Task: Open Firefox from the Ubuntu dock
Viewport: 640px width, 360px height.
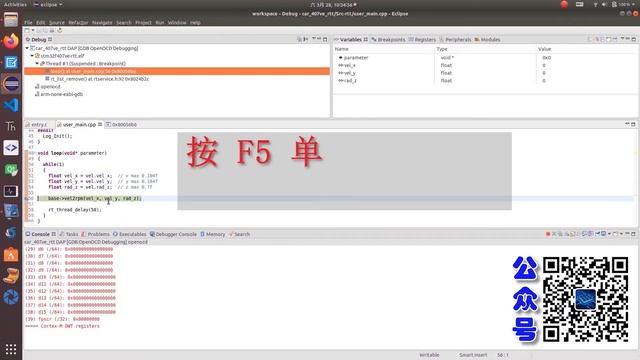Action: tap(11, 41)
